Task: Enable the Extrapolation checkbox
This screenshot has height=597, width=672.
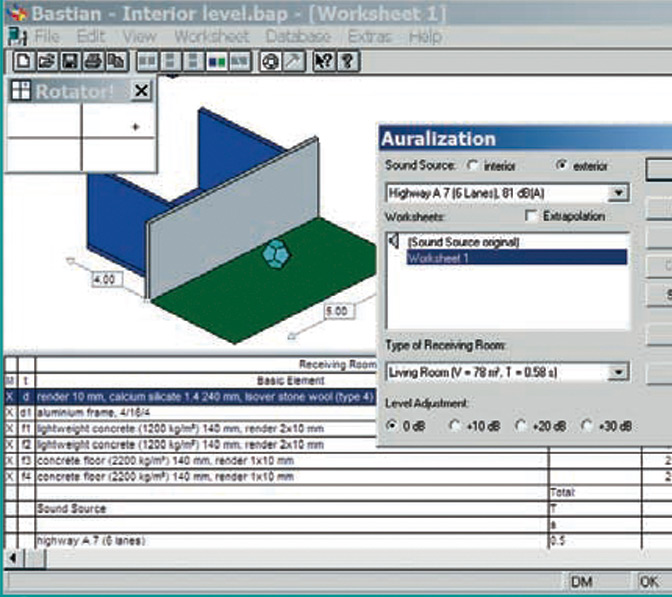Action: pos(531,216)
